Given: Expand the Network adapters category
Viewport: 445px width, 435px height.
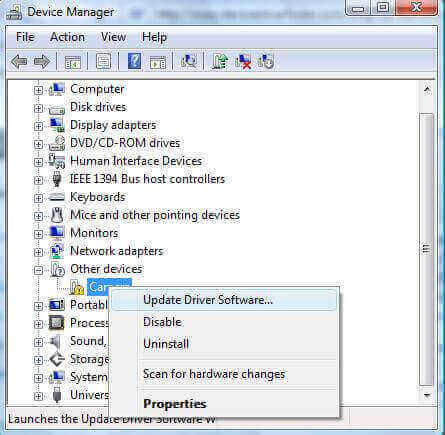Looking at the screenshot, I should tap(38, 252).
